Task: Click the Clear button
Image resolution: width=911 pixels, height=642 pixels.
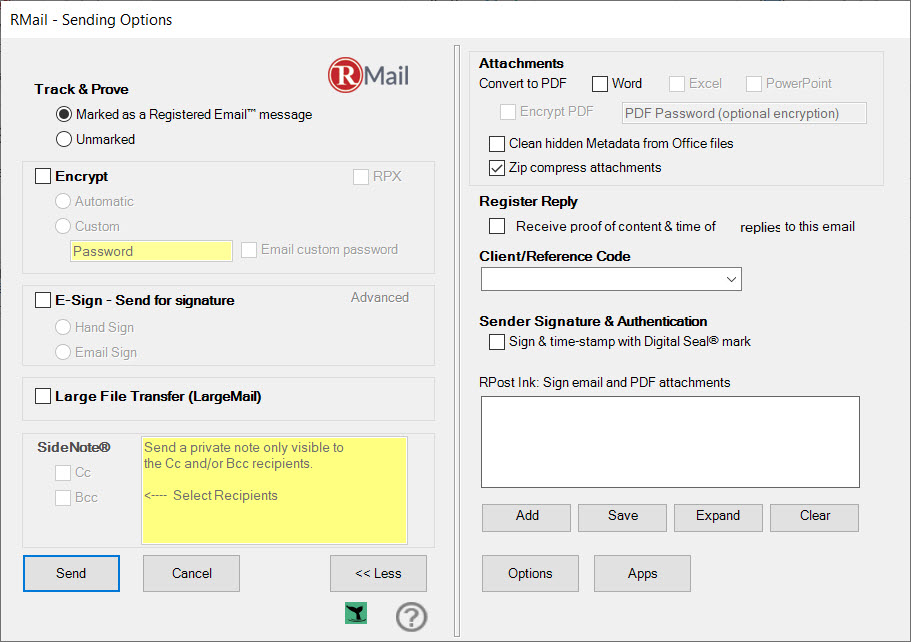Action: [x=815, y=517]
